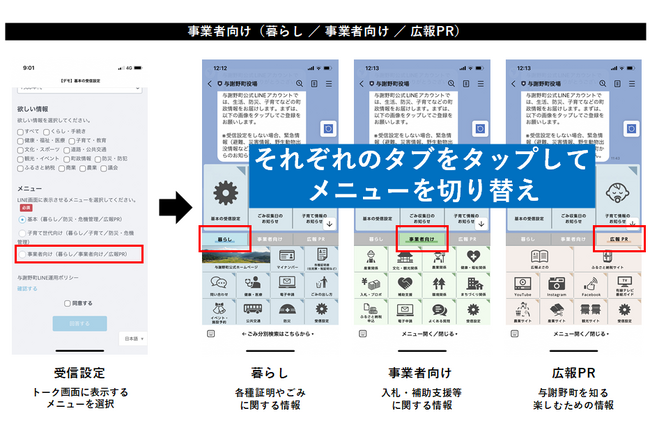Click the blue 回答する submit button

click(x=80, y=323)
